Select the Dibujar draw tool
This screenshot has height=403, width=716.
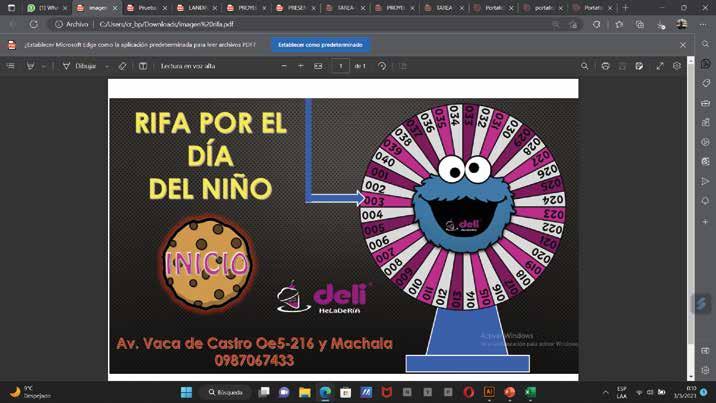(79, 66)
